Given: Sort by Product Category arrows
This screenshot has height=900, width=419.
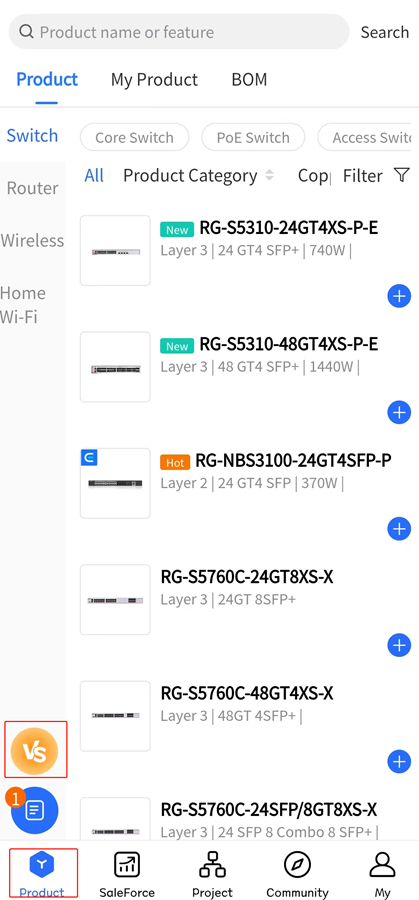Looking at the screenshot, I should tap(269, 175).
